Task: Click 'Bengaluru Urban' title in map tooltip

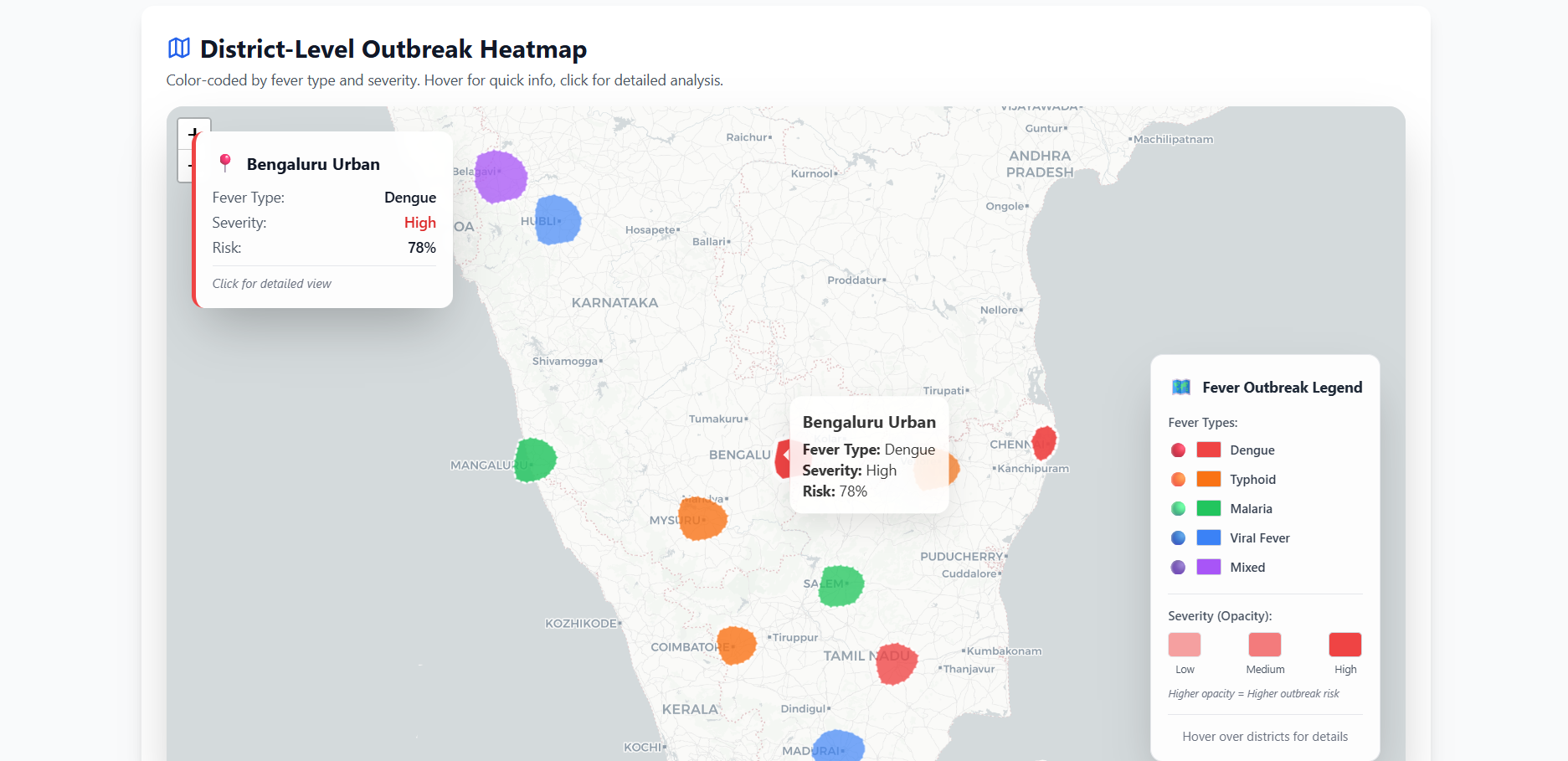Action: point(869,423)
